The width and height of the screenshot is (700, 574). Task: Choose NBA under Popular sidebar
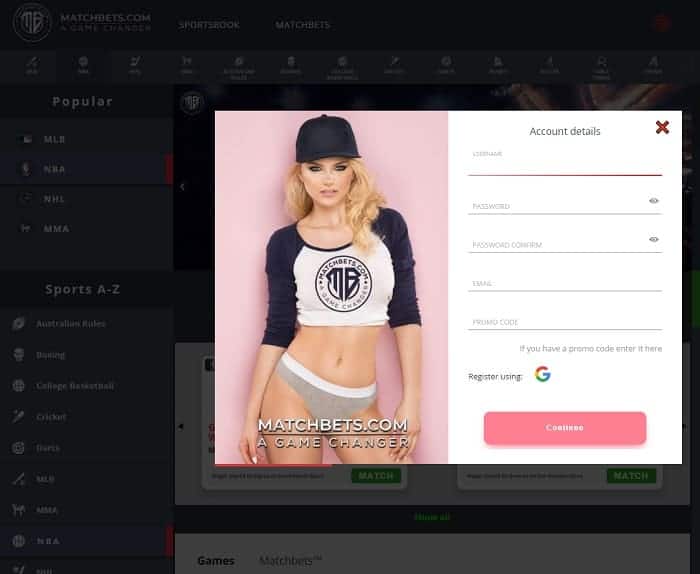[x=87, y=169]
